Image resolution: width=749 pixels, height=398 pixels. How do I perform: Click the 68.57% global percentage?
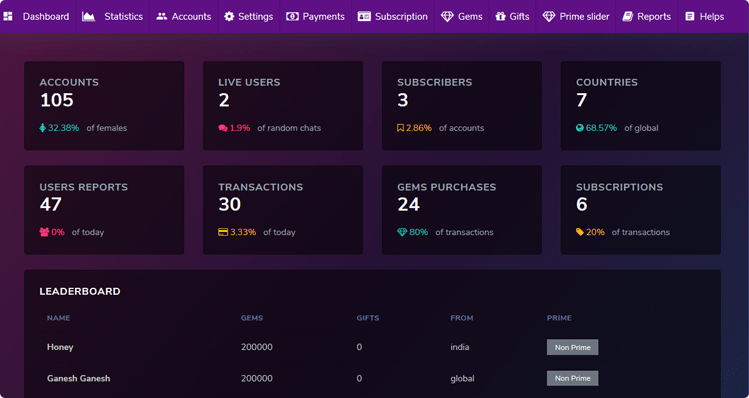pos(601,128)
